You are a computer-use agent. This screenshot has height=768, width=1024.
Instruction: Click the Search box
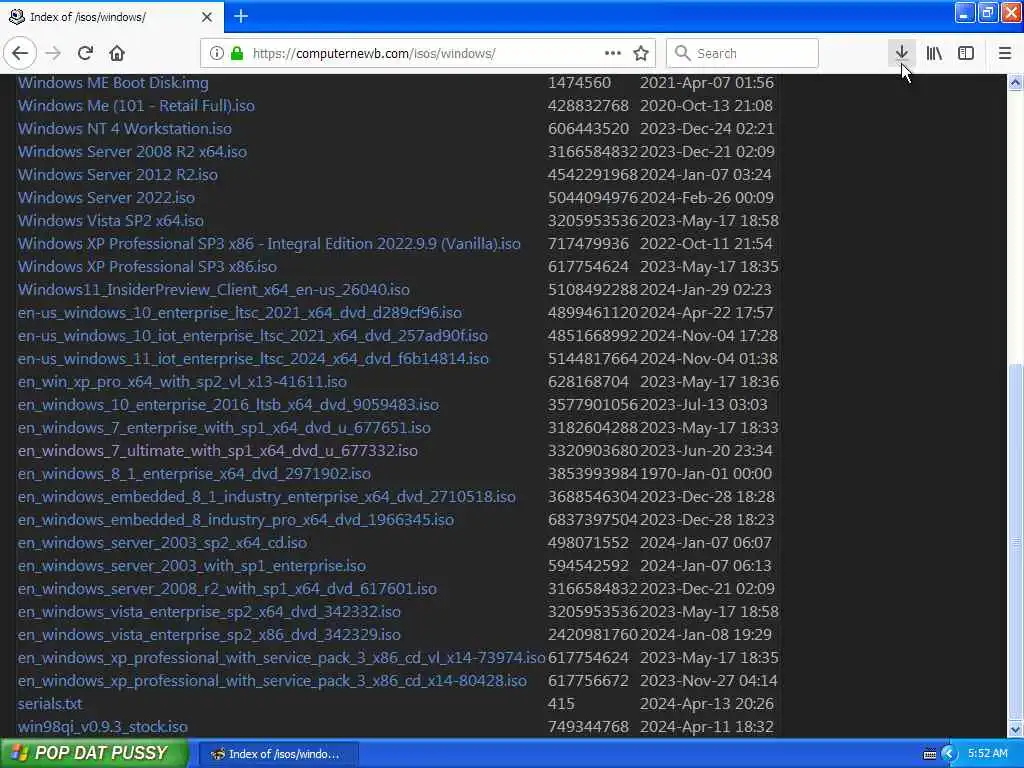point(742,53)
